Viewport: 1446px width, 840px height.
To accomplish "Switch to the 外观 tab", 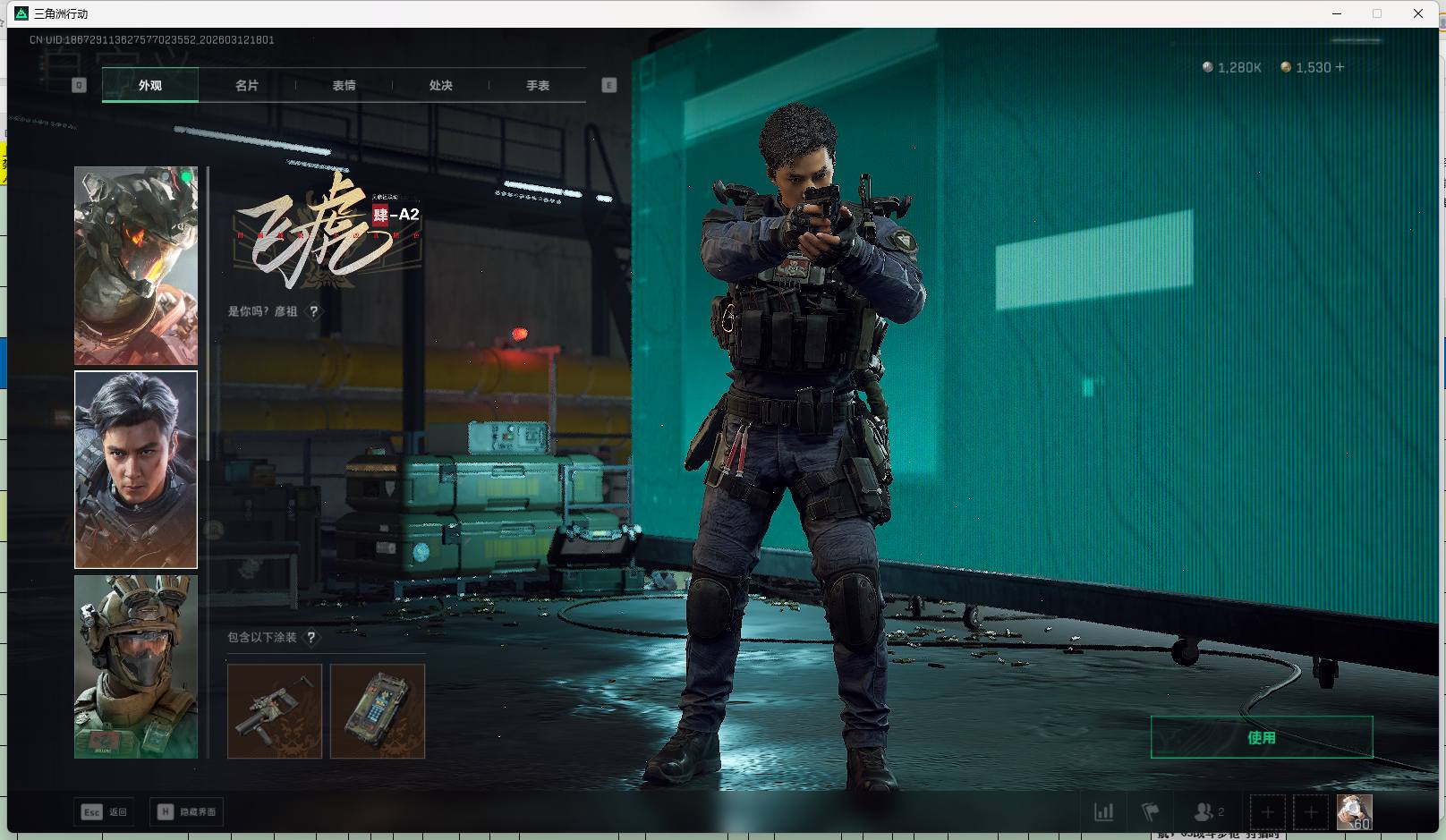I will click(150, 85).
